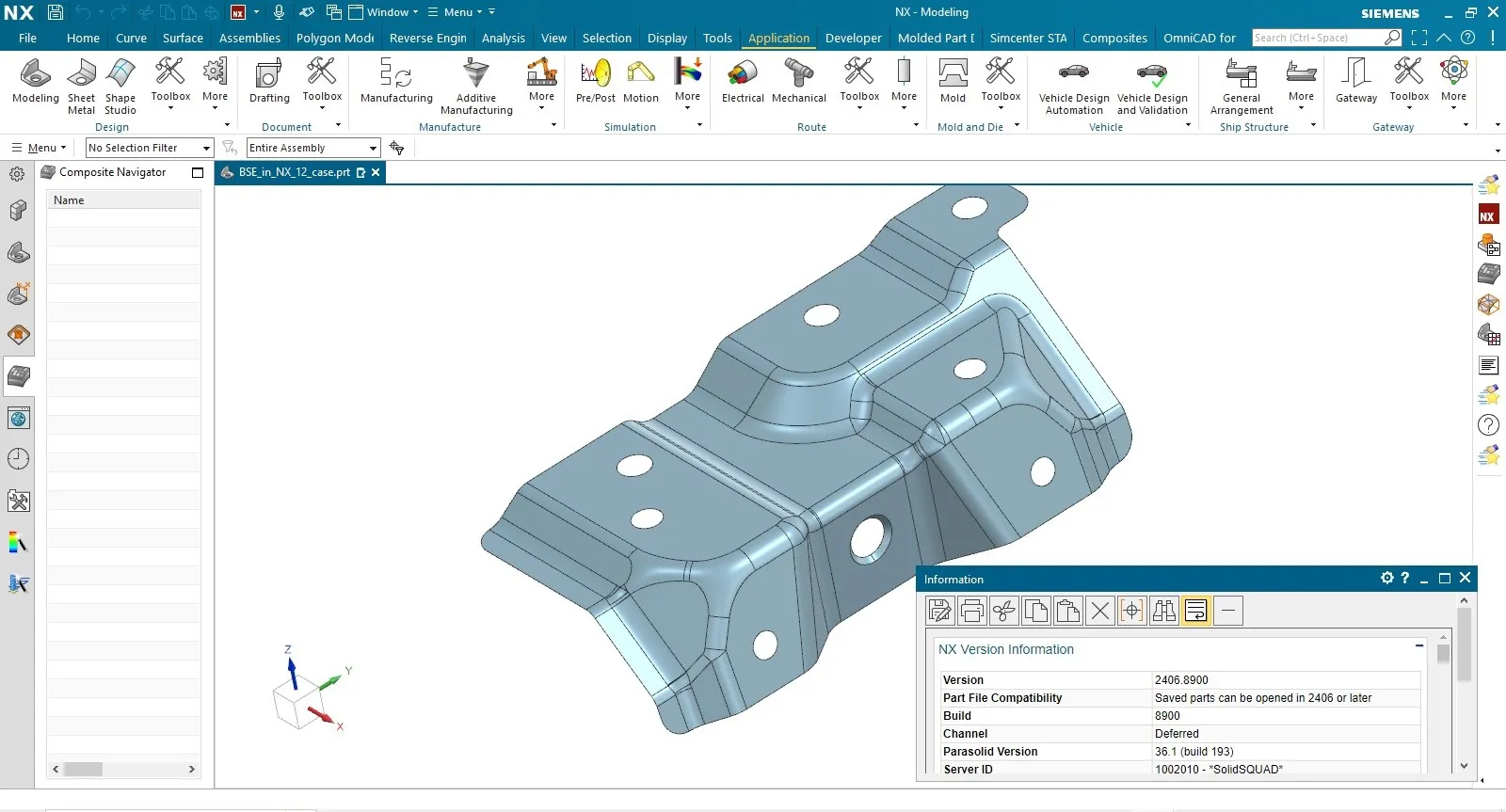Click the Name column header in navigator
Viewport: 1506px width, 812px height.
[x=123, y=200]
